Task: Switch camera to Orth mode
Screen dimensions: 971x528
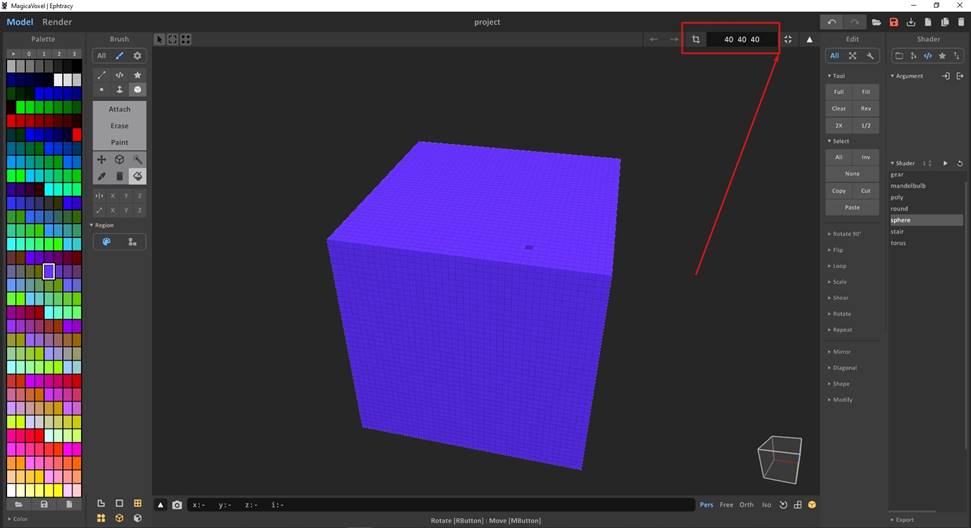Action: 746,505
